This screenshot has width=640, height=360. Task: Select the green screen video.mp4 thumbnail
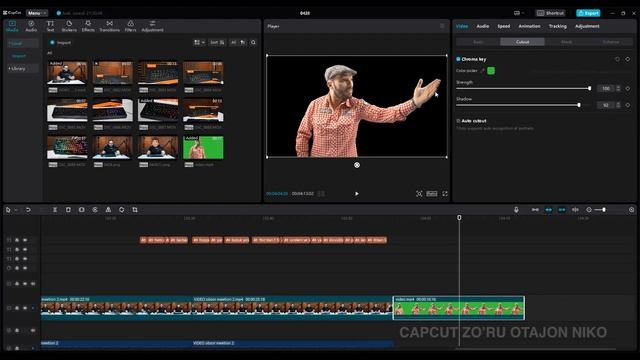[x=203, y=147]
